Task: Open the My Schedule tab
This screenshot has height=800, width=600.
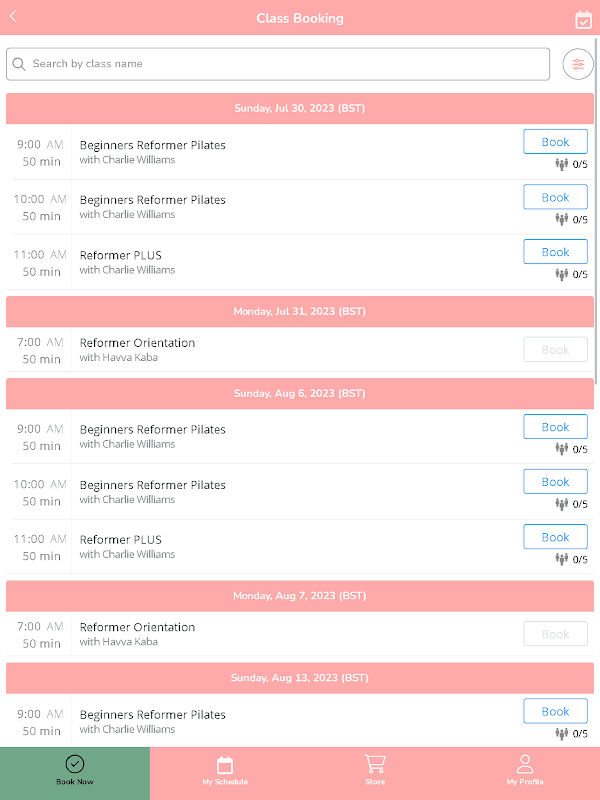Action: click(225, 771)
